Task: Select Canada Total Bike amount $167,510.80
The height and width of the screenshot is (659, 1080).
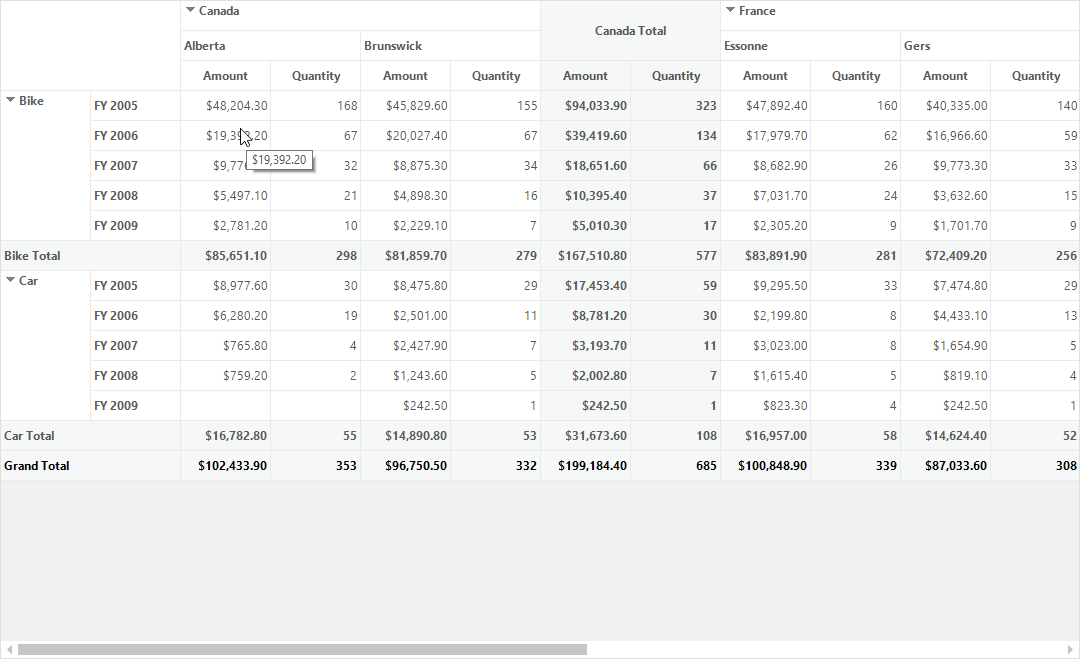Action: (585, 255)
